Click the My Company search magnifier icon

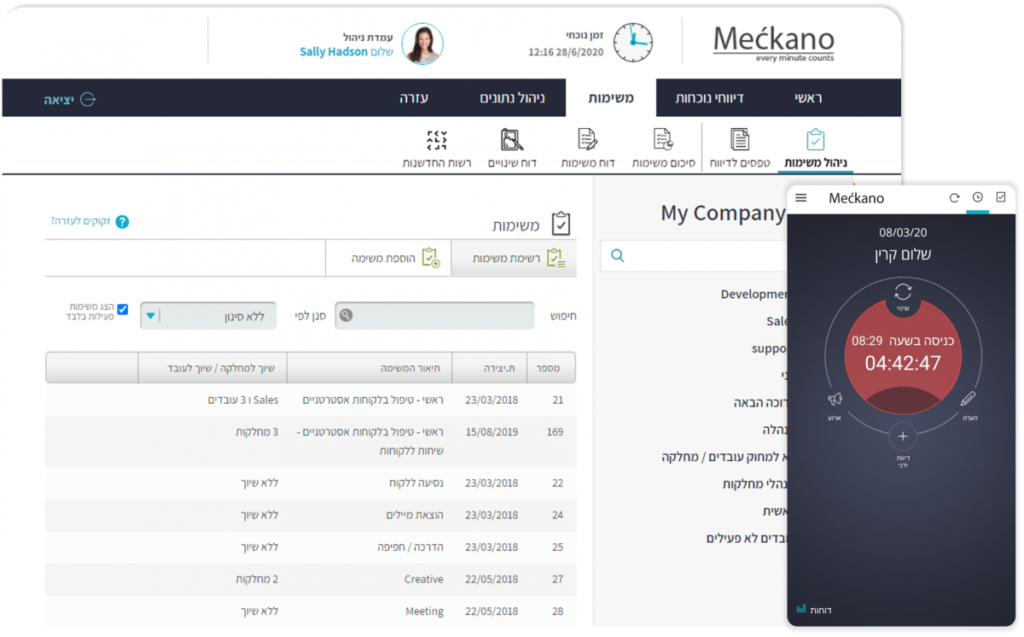[617, 255]
